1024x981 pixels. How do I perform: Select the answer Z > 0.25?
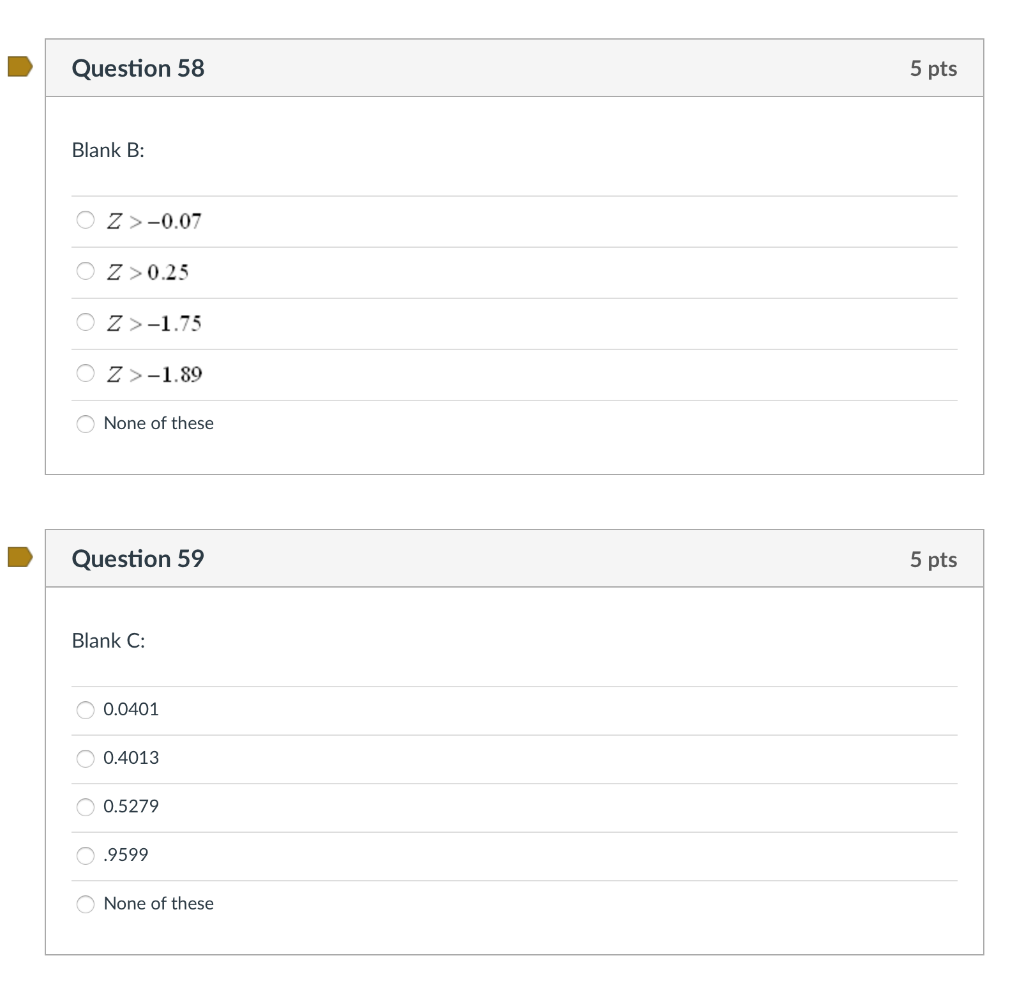tap(85, 271)
